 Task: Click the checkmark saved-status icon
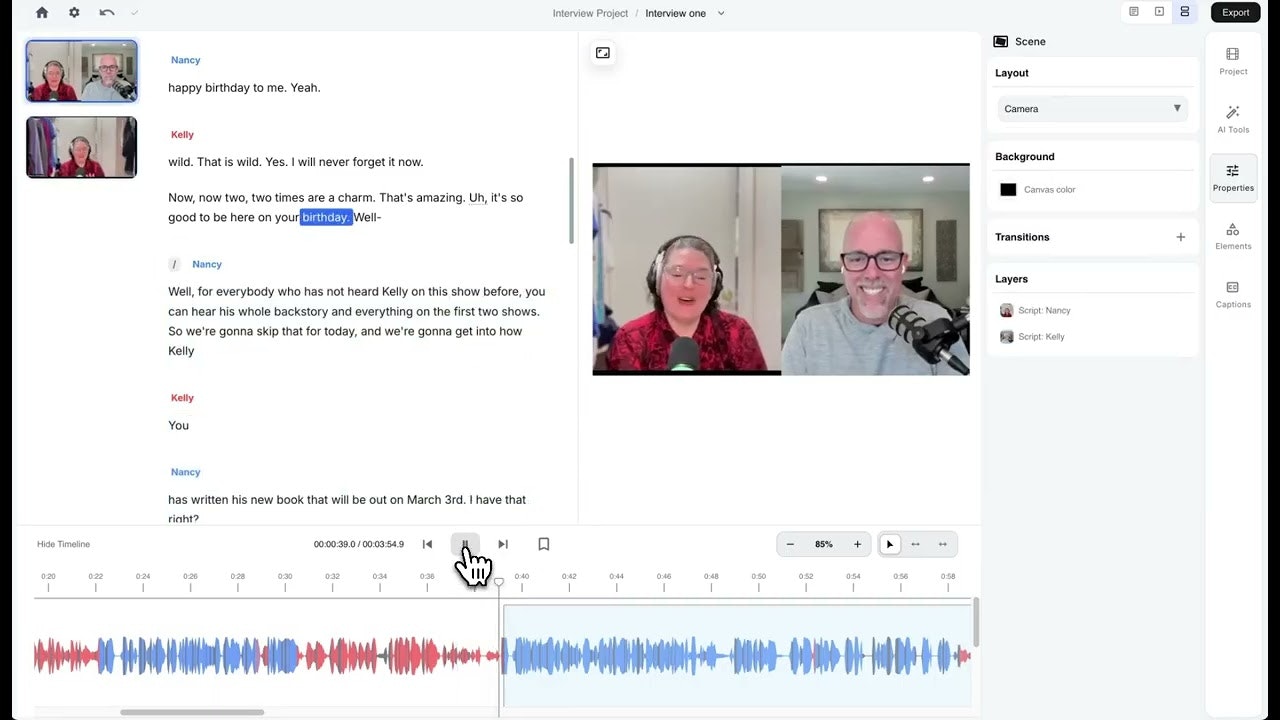pos(135,13)
